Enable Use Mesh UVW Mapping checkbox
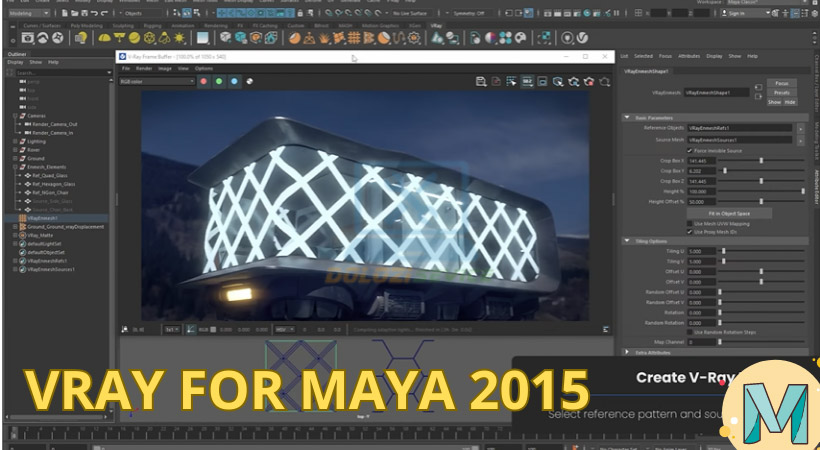 (x=690, y=222)
